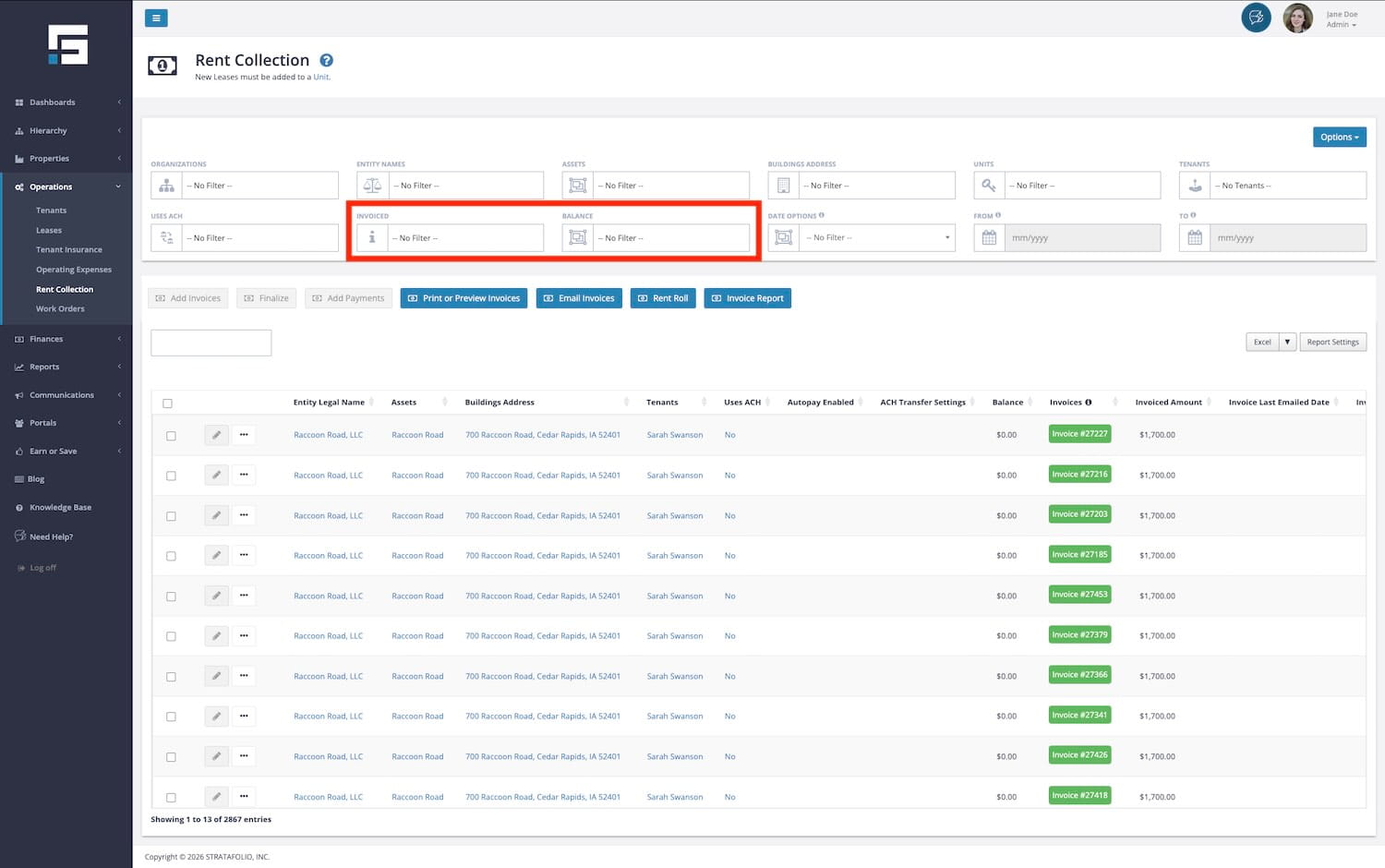Click the hamburger menu icon in the top bar
This screenshot has height=868, width=1385.
(x=156, y=18)
